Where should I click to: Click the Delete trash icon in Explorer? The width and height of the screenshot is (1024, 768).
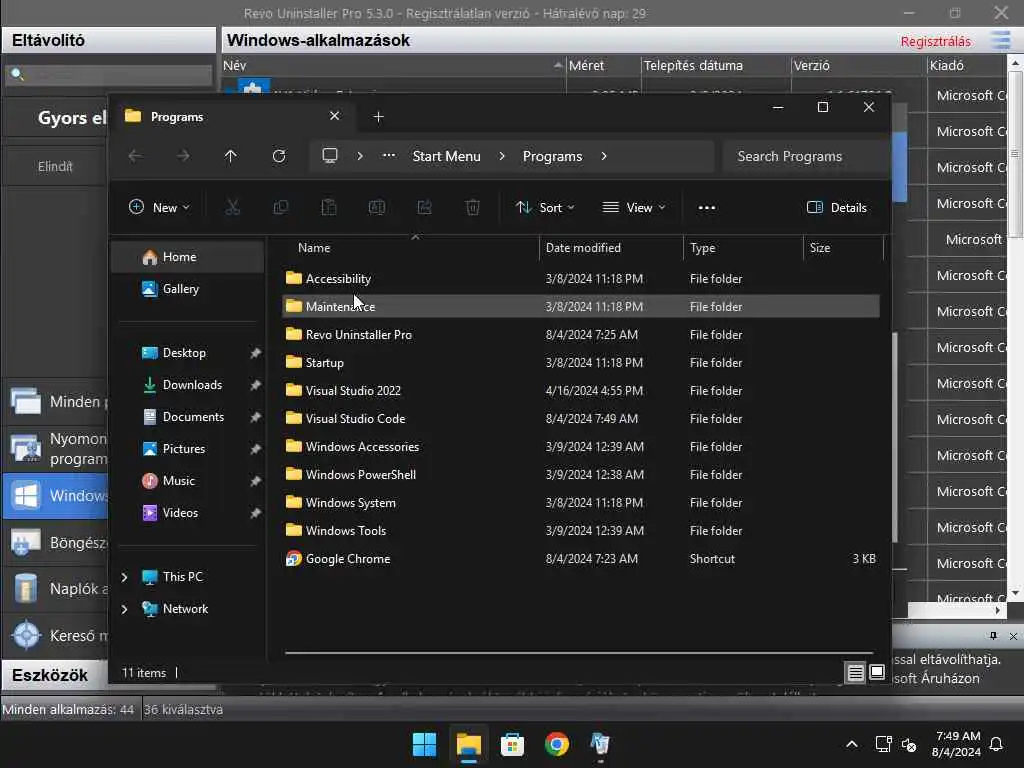point(473,208)
